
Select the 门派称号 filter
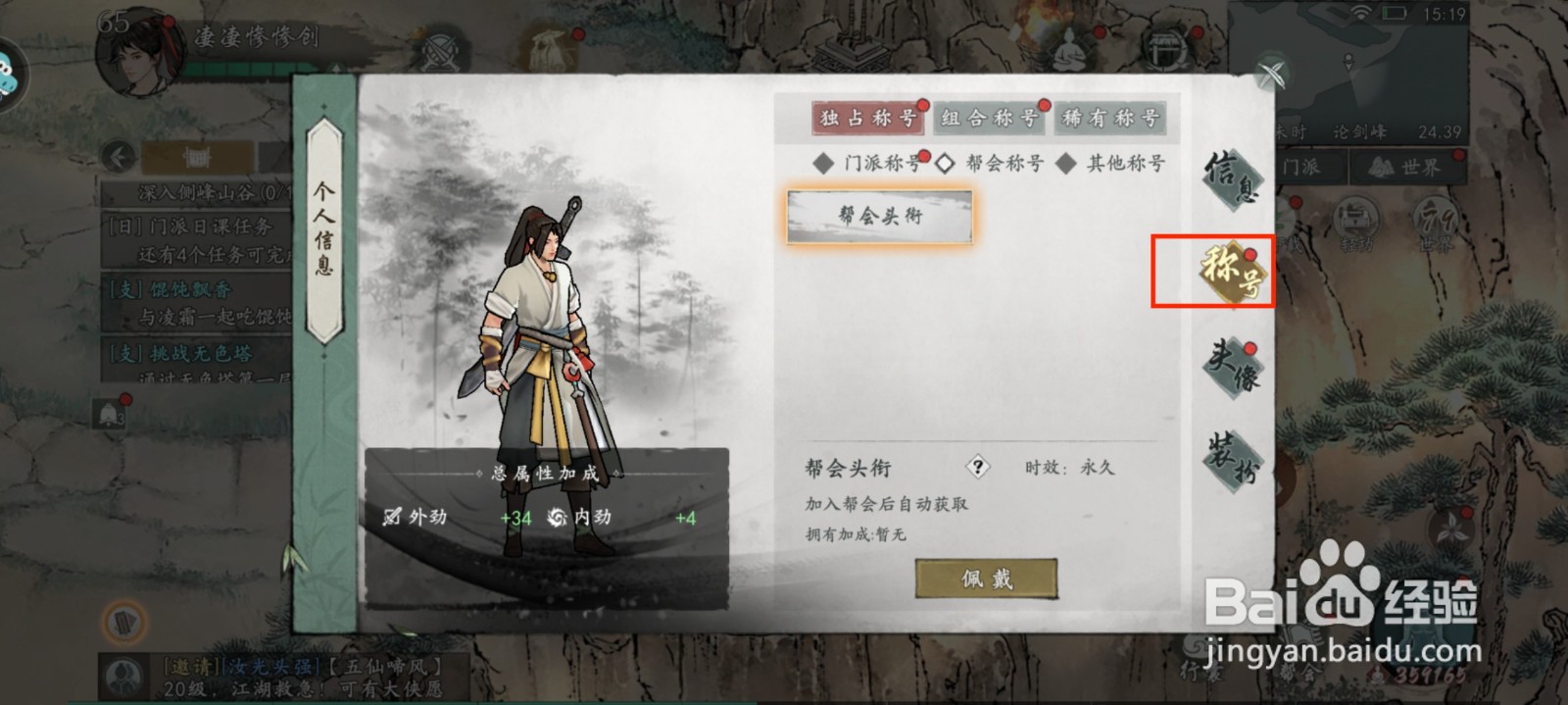point(869,163)
